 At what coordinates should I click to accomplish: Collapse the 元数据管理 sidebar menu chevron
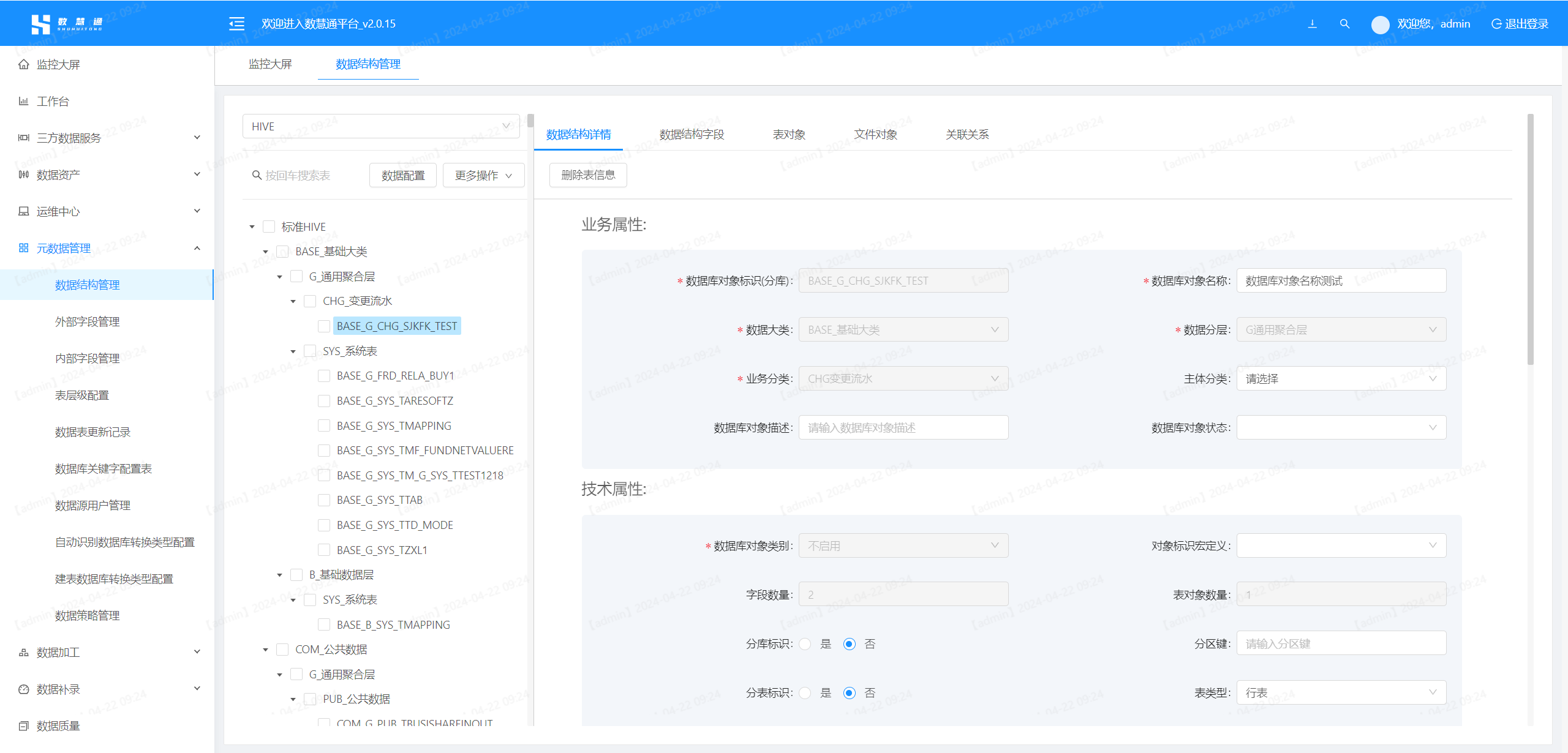197,248
